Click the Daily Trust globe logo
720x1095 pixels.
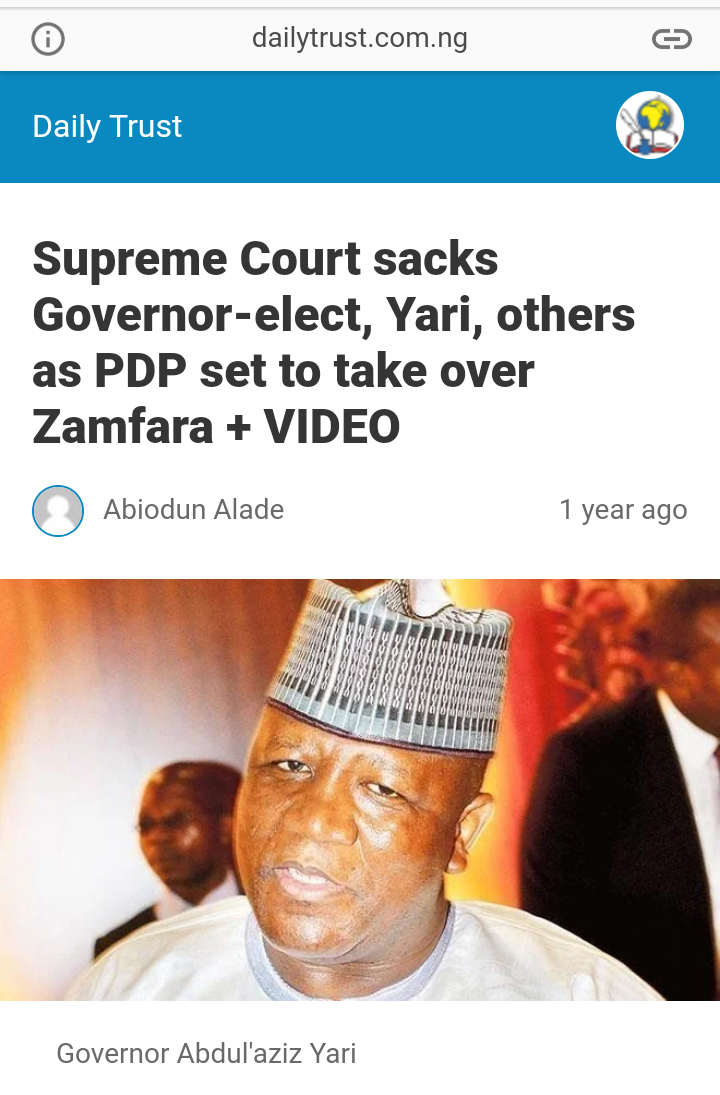[649, 126]
